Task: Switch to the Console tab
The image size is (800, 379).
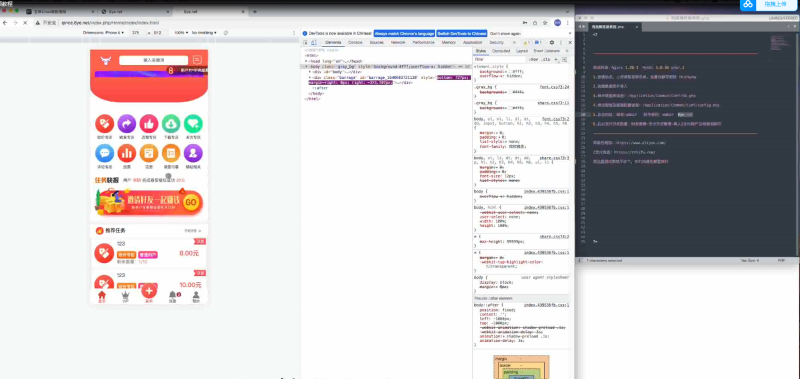Action: pos(355,42)
